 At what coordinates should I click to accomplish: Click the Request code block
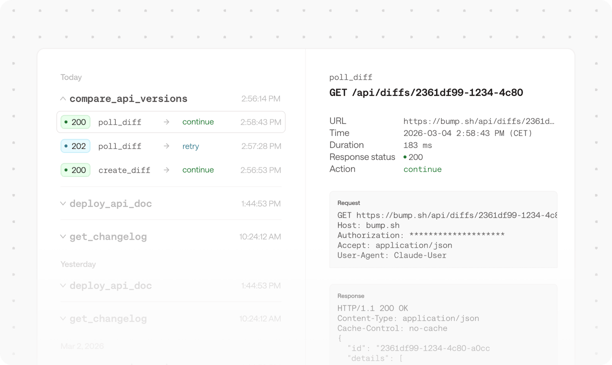point(443,229)
